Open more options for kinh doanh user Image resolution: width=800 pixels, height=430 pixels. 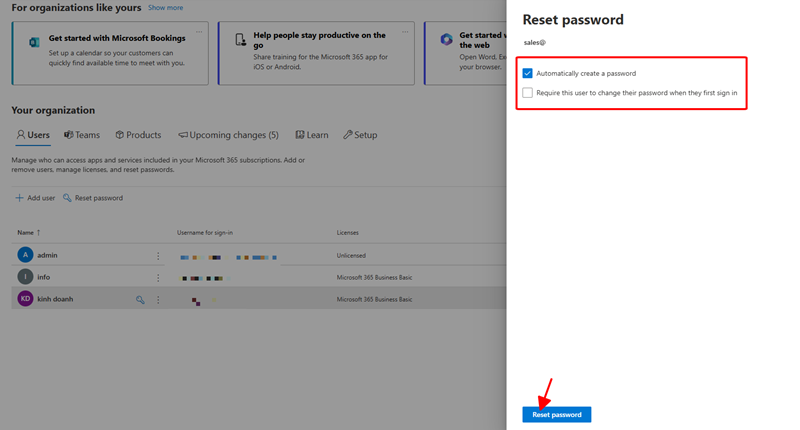coord(158,299)
